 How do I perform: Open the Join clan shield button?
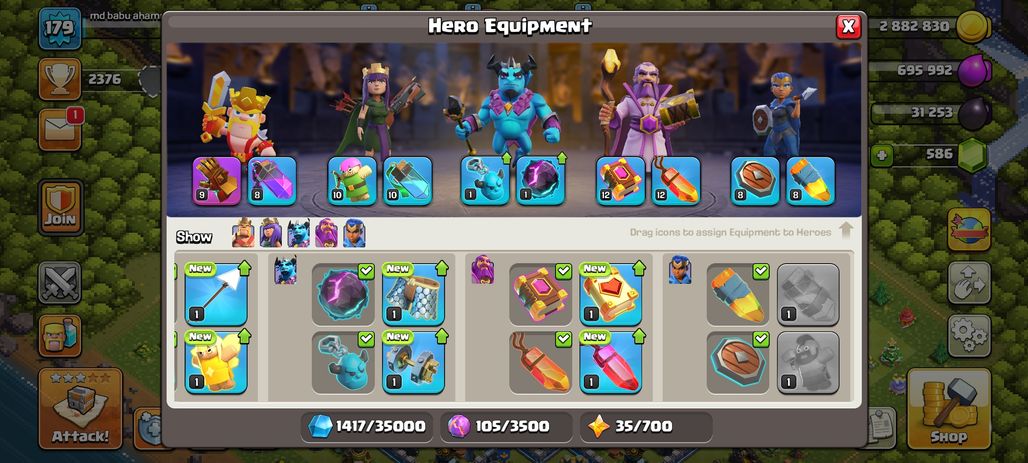(60, 207)
